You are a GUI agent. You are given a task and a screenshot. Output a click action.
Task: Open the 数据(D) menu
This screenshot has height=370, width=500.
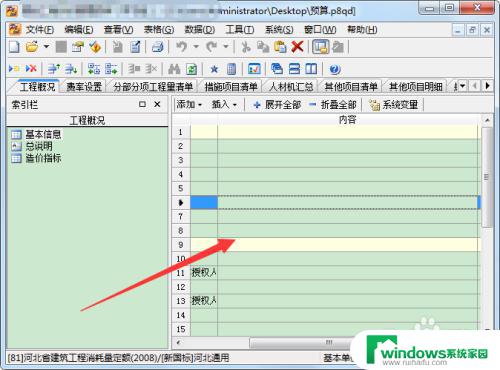click(200, 30)
